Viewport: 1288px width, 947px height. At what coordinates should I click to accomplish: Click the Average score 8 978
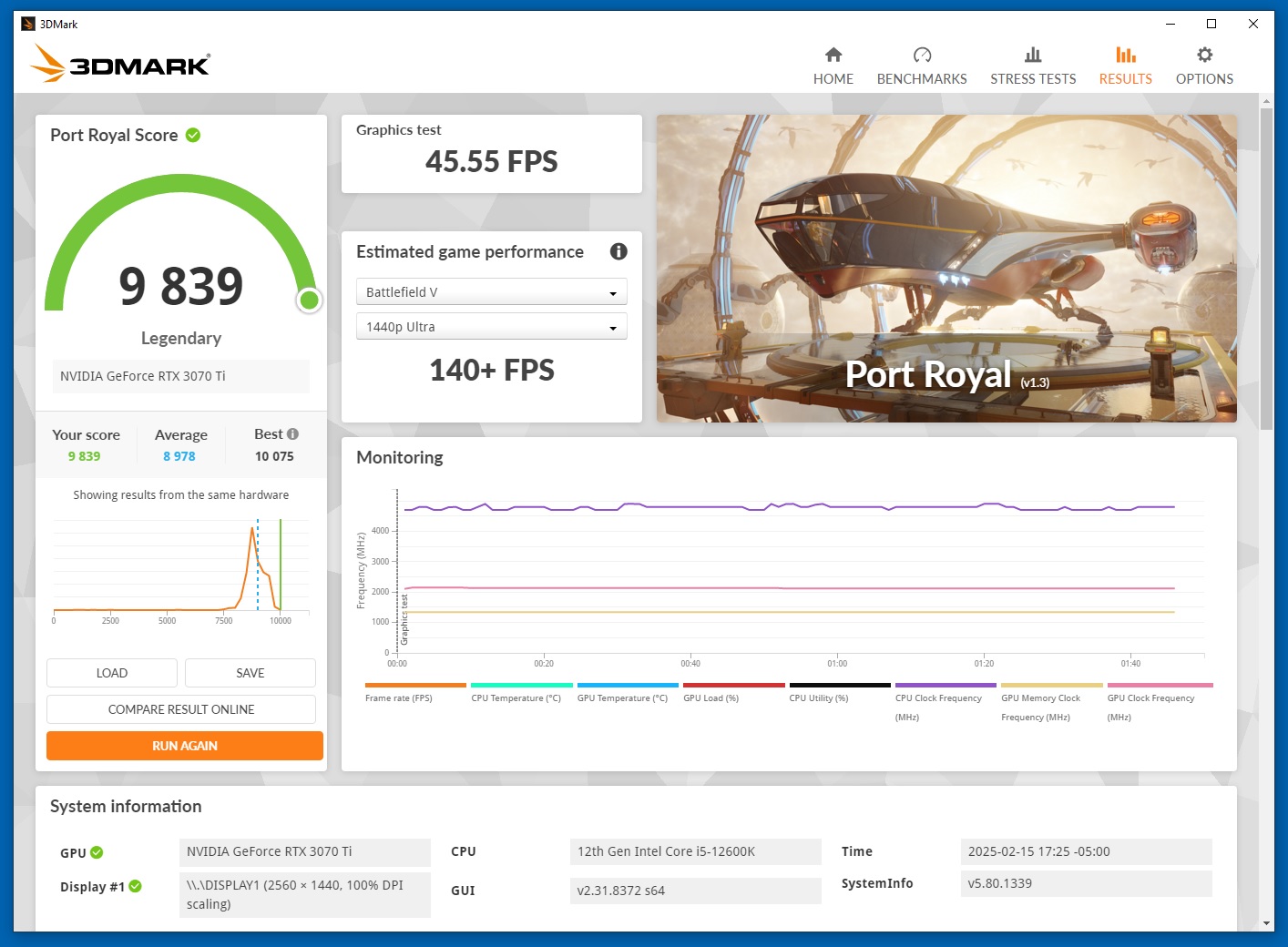pos(179,456)
